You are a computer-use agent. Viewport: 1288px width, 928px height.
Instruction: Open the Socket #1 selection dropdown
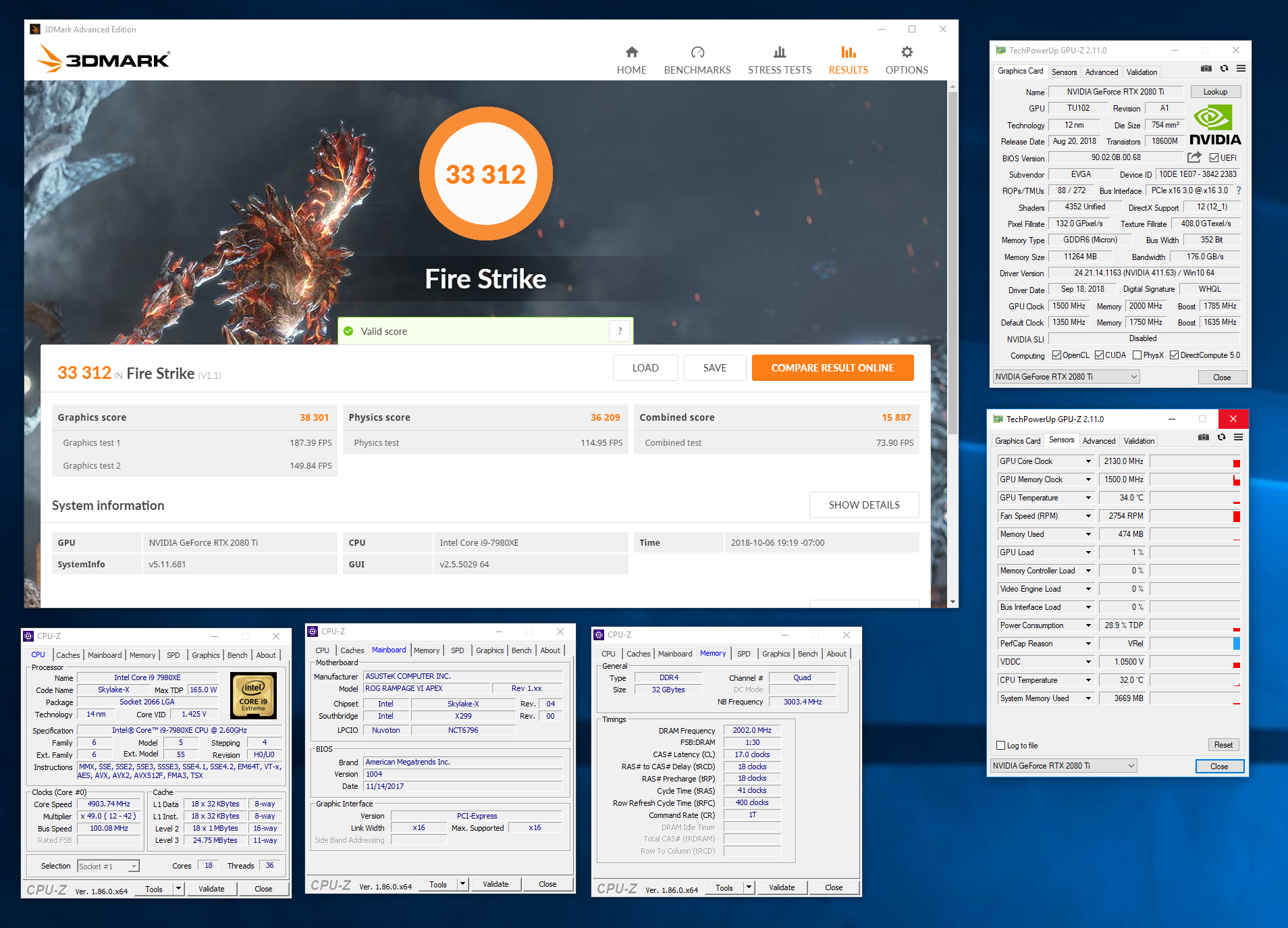tap(108, 867)
